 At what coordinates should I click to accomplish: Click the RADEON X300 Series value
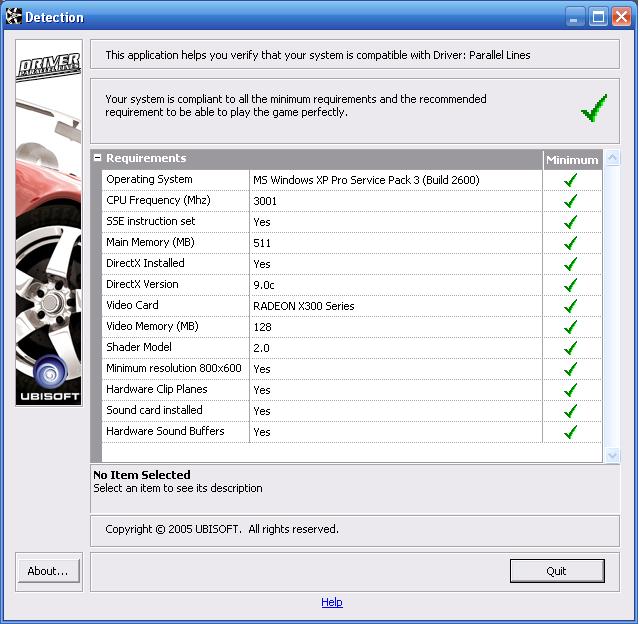304,306
